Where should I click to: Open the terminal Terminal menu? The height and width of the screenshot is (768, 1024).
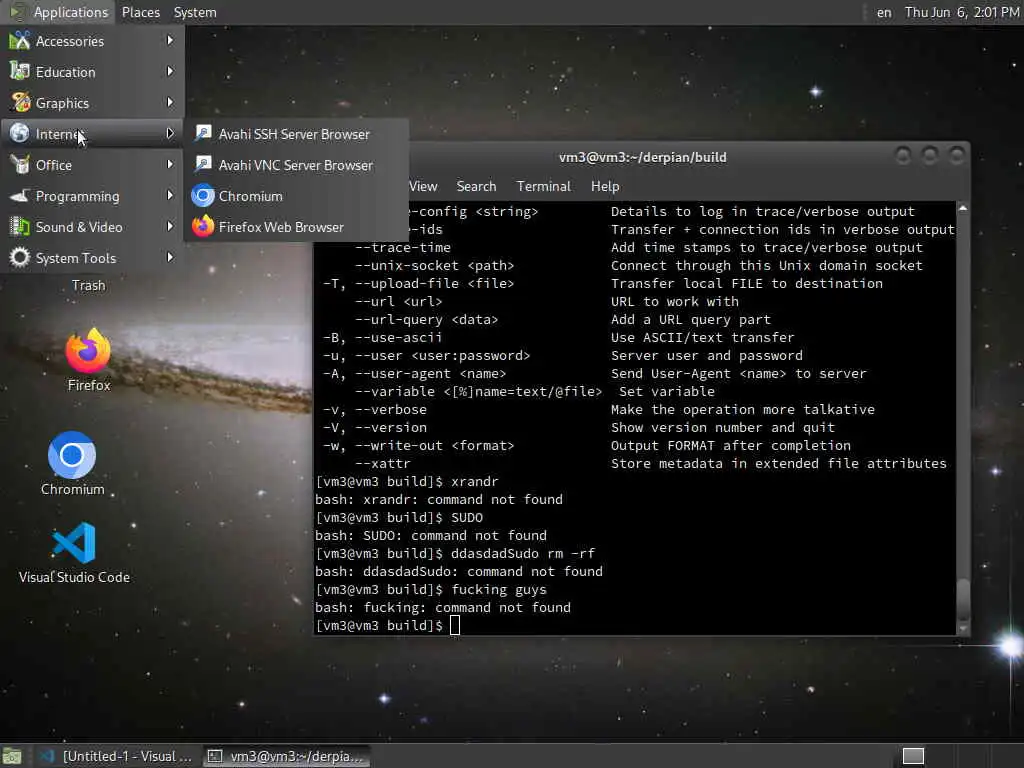543,186
